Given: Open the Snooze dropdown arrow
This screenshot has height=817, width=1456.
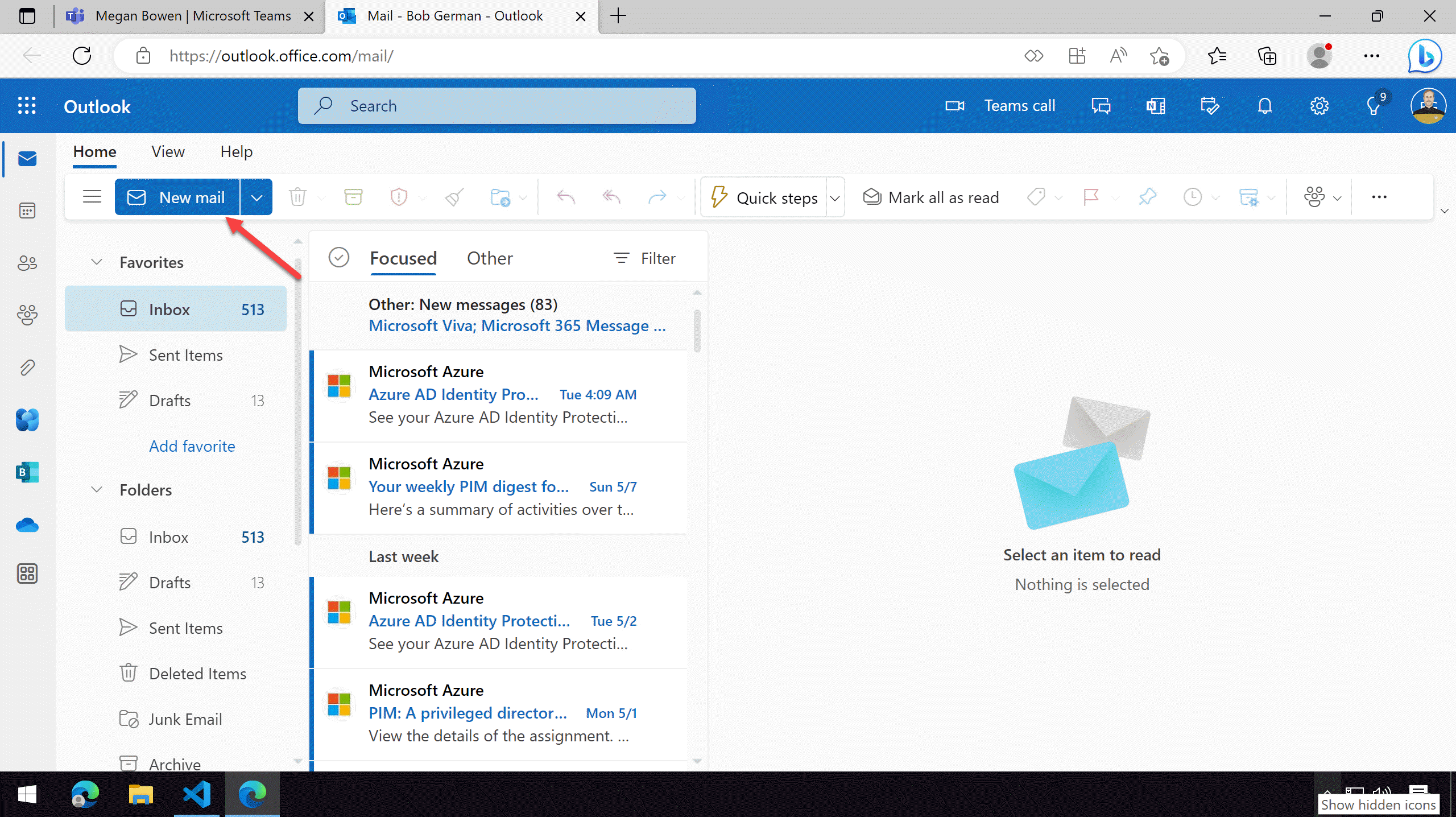Looking at the screenshot, I should coord(1215,198).
